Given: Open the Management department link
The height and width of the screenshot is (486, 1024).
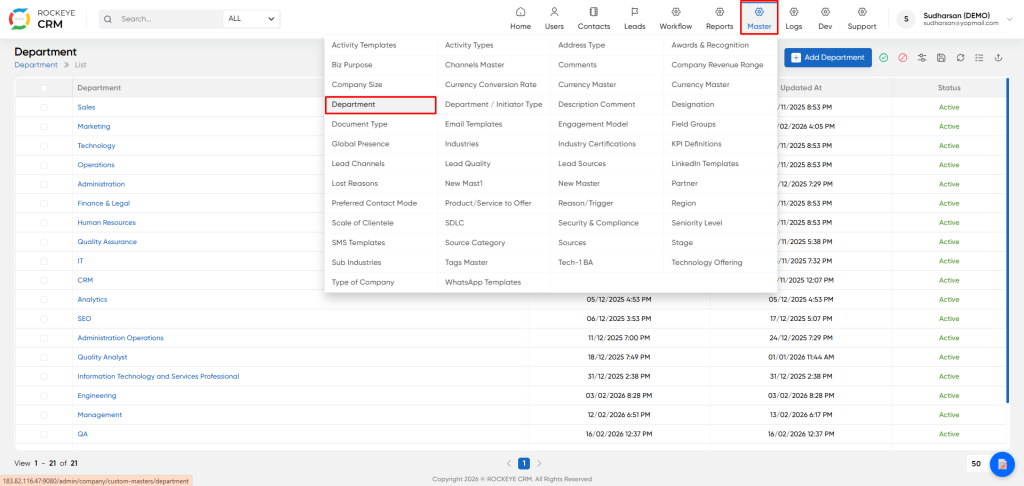Looking at the screenshot, I should (99, 415).
